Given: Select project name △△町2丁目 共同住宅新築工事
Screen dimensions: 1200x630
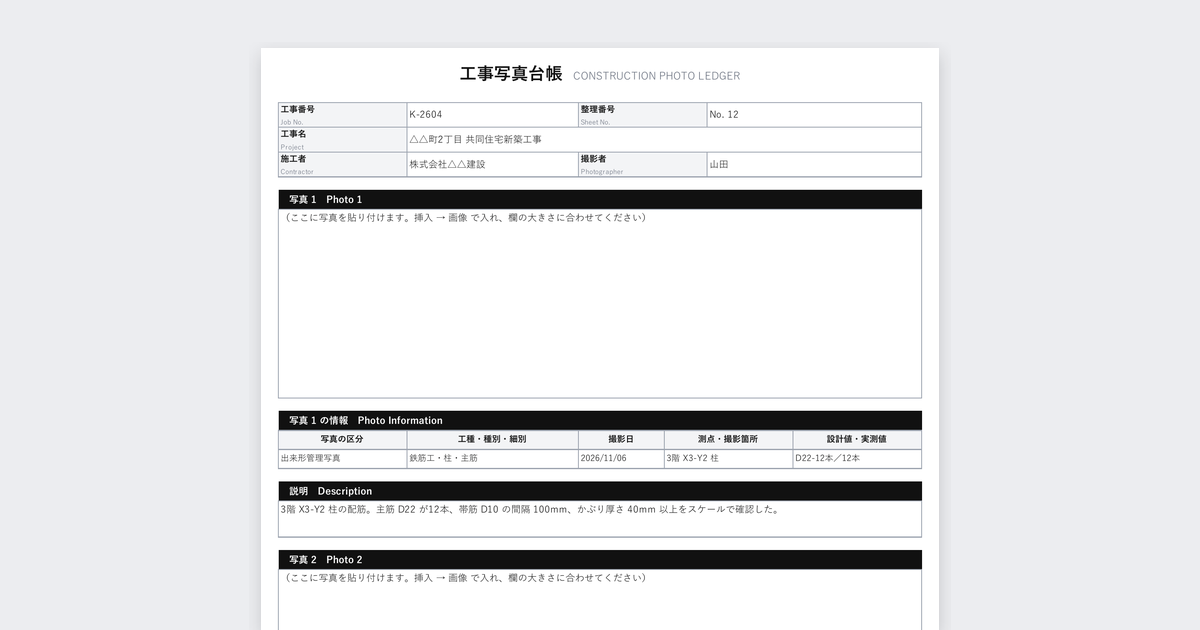Looking at the screenshot, I should 475,140.
